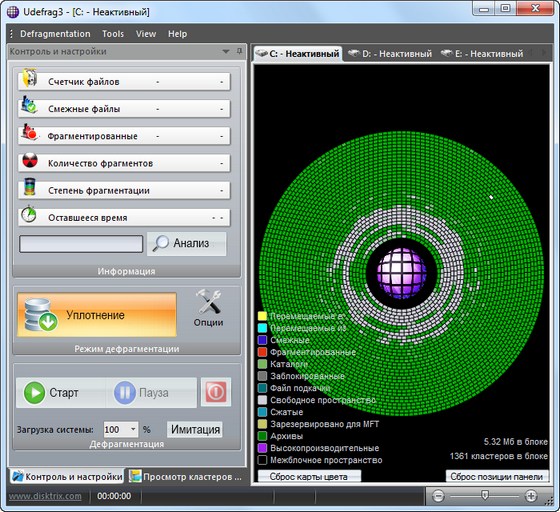Image resolution: width=560 pixels, height=512 pixels.
Task: Click the yellow Перемещаемые color swatch
Action: pos(262,316)
